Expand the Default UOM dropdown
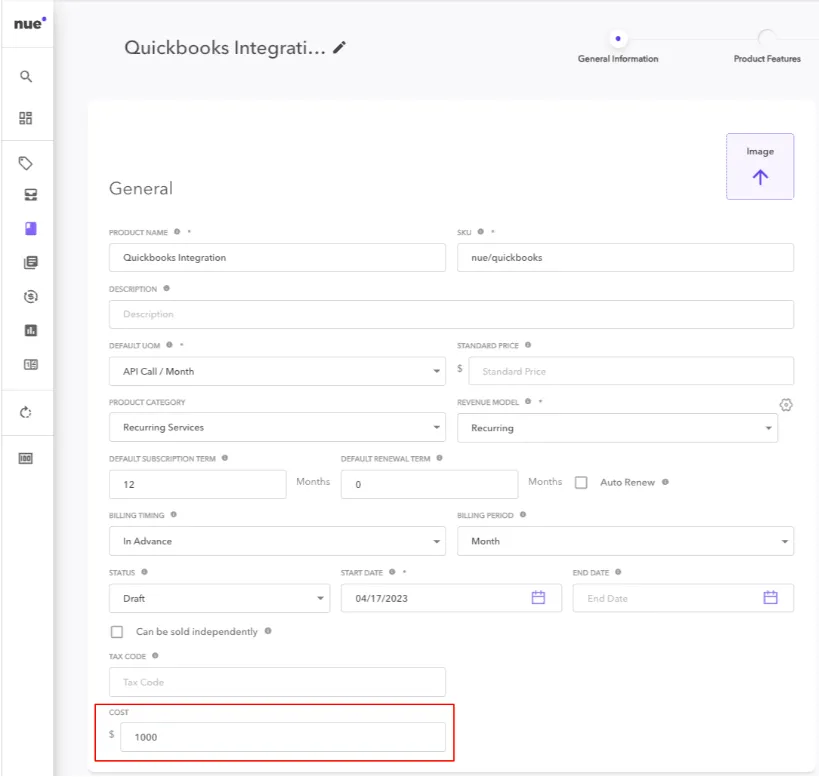 277,371
